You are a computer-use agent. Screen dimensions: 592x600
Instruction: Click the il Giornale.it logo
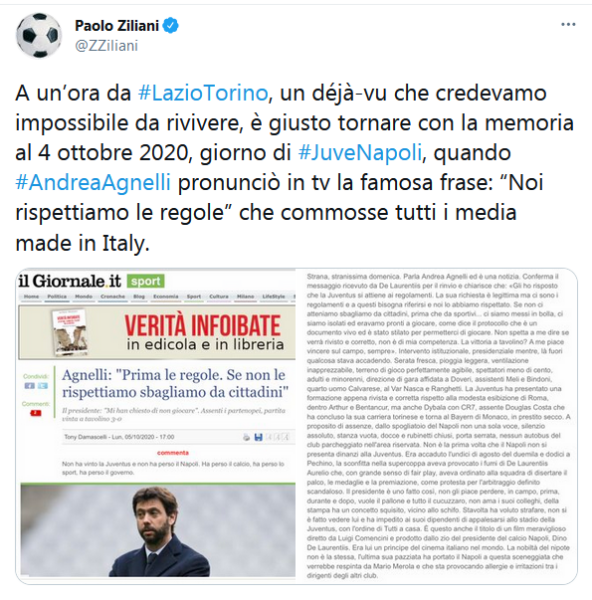point(70,281)
